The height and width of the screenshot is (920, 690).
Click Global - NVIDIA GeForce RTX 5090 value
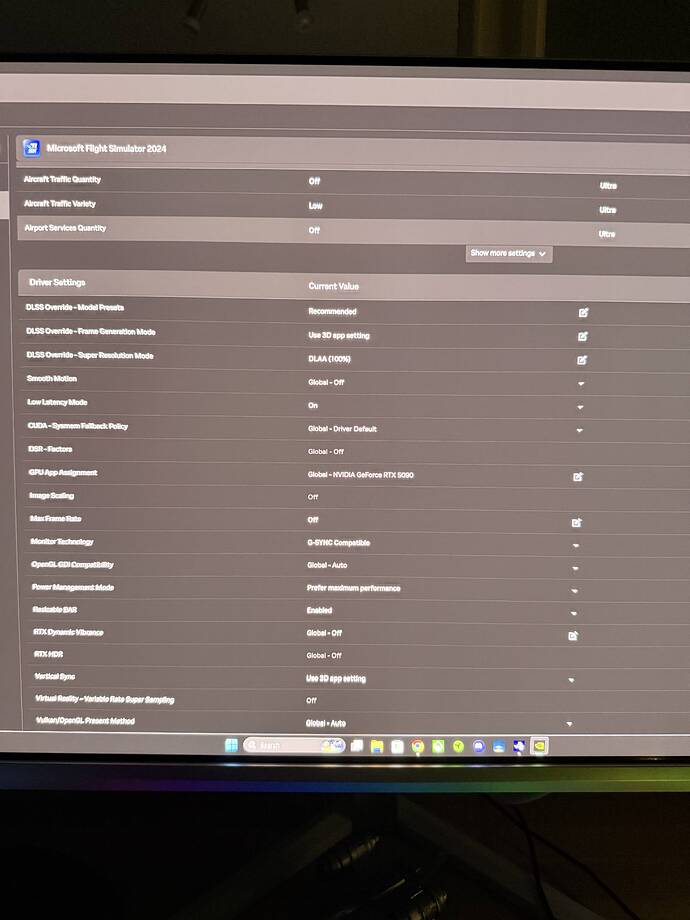tap(360, 475)
